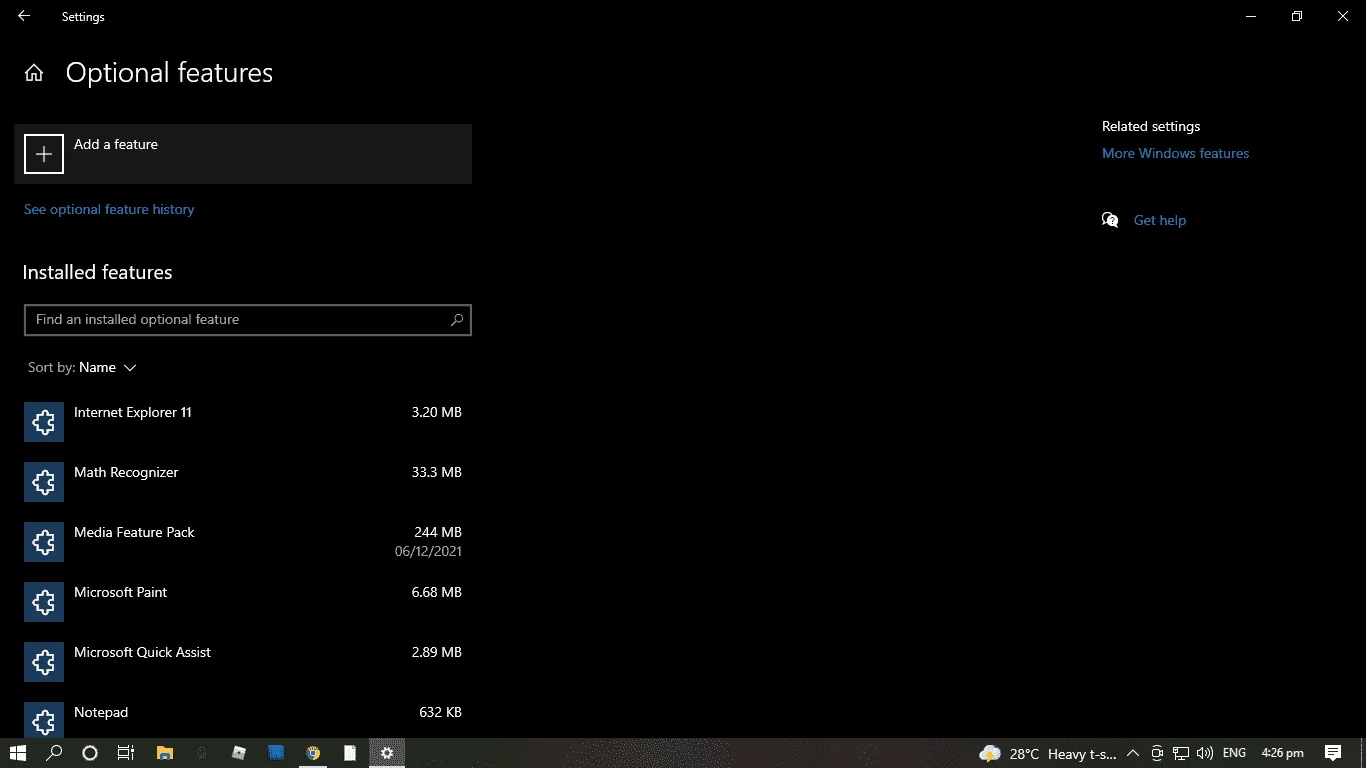Select the Math Recognizer puzzle icon
Screen dimensions: 1366x768
pyautogui.click(x=44, y=482)
